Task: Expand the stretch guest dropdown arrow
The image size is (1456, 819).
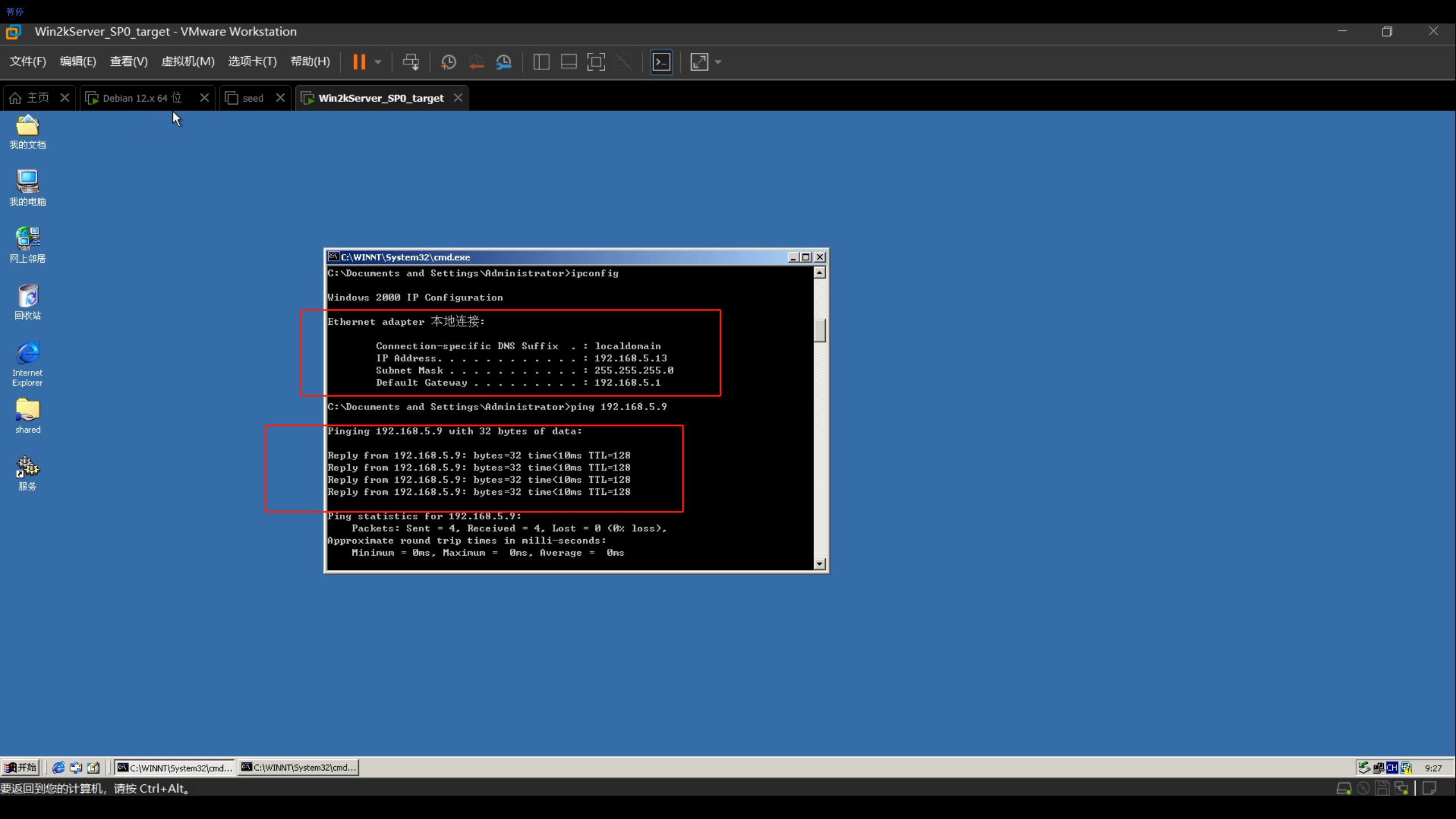Action: (x=718, y=62)
